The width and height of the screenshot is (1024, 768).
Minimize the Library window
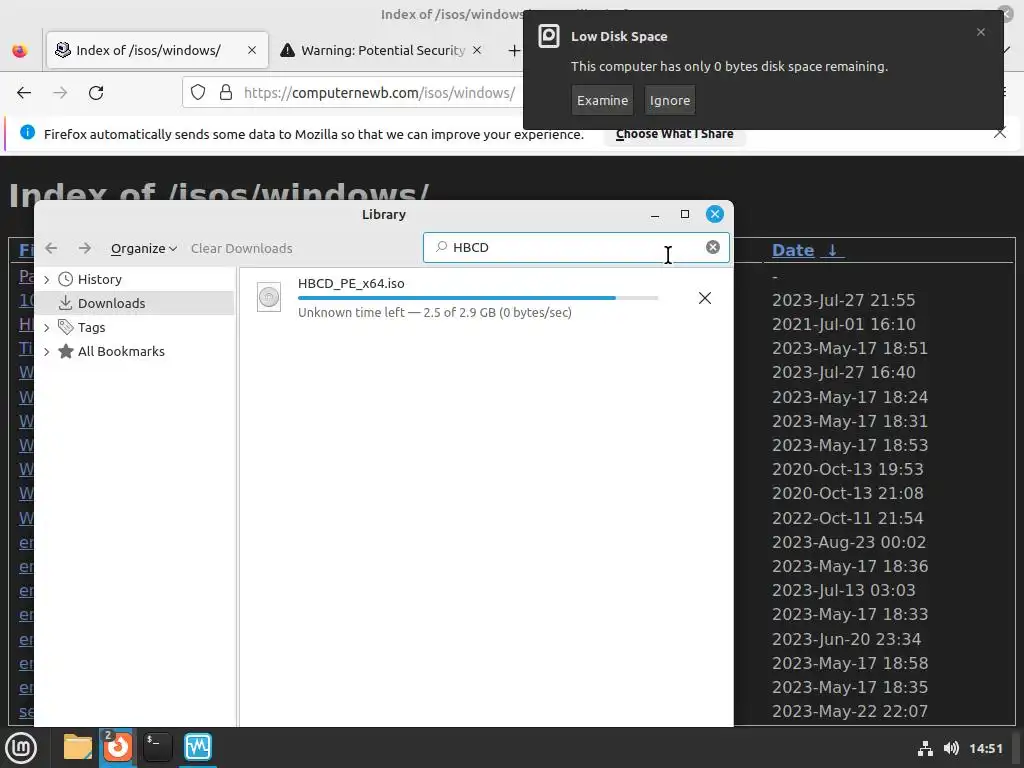[655, 215]
